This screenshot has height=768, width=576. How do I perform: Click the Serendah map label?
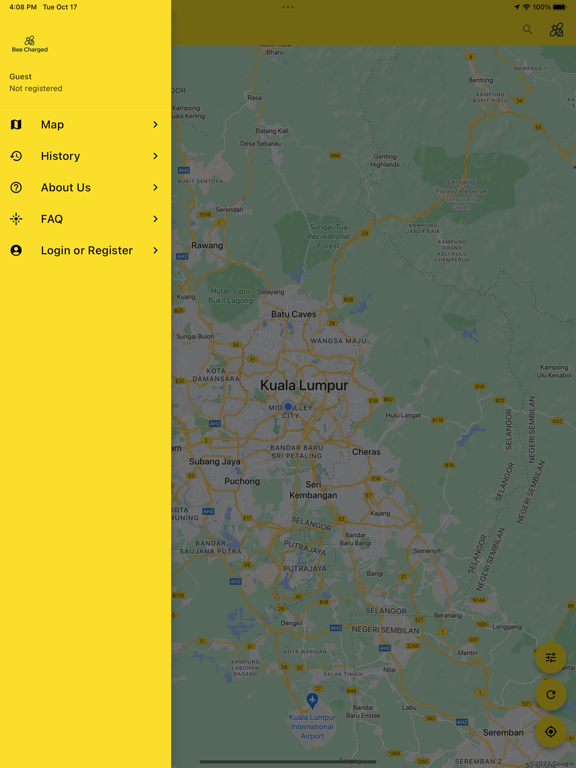coord(229,209)
